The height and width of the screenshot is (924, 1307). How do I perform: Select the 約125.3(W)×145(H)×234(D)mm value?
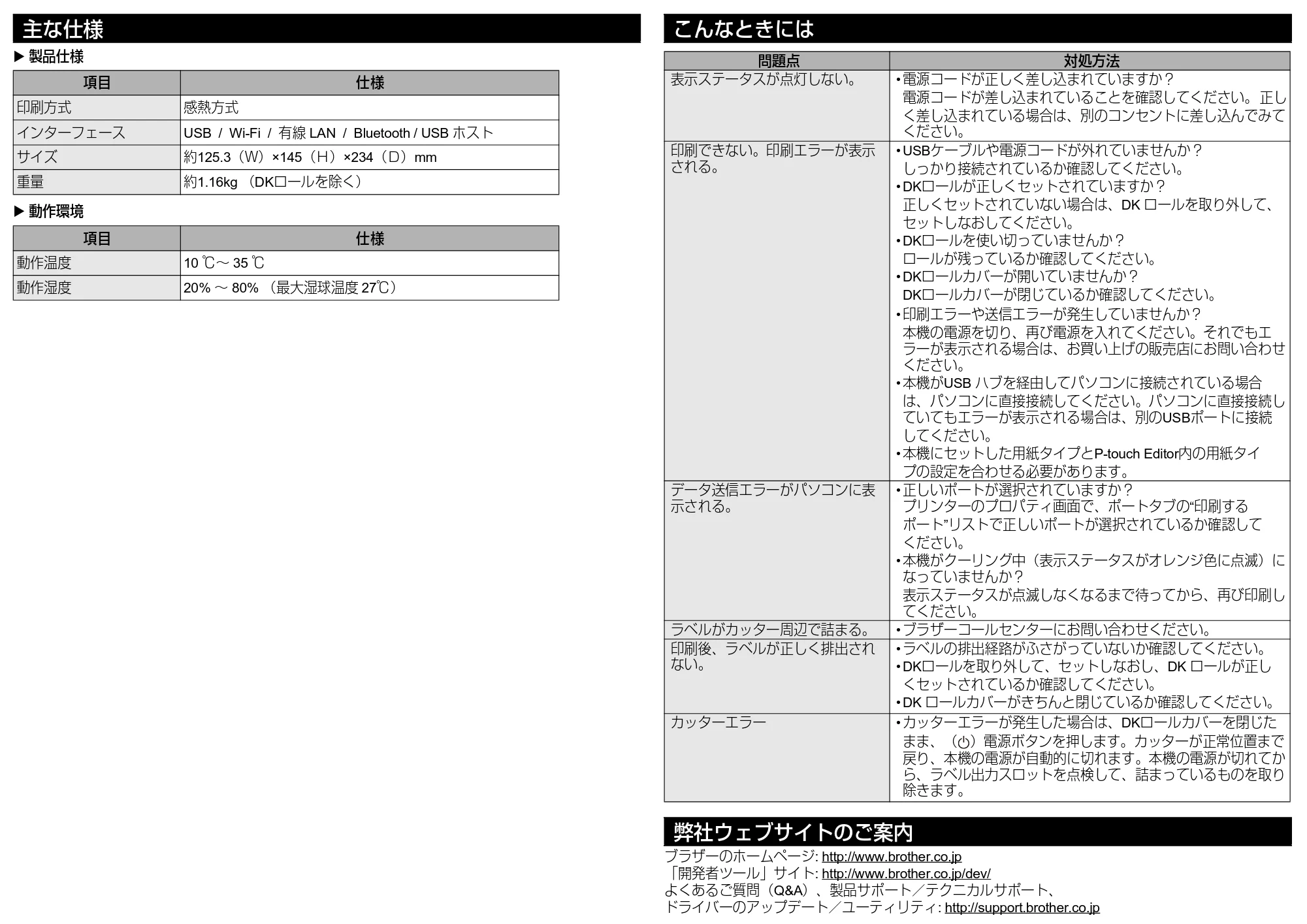pos(310,157)
